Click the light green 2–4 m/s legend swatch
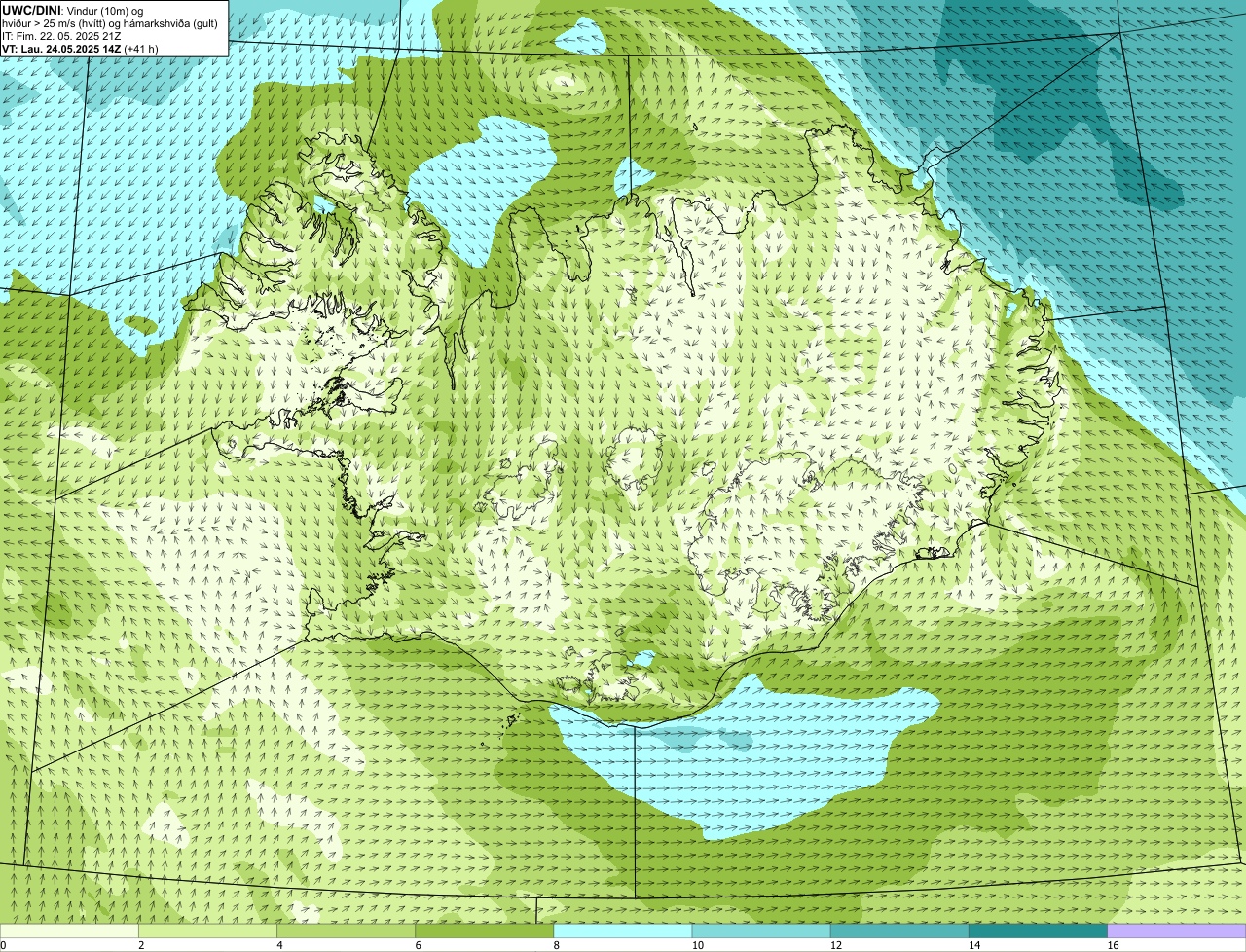 [207, 932]
